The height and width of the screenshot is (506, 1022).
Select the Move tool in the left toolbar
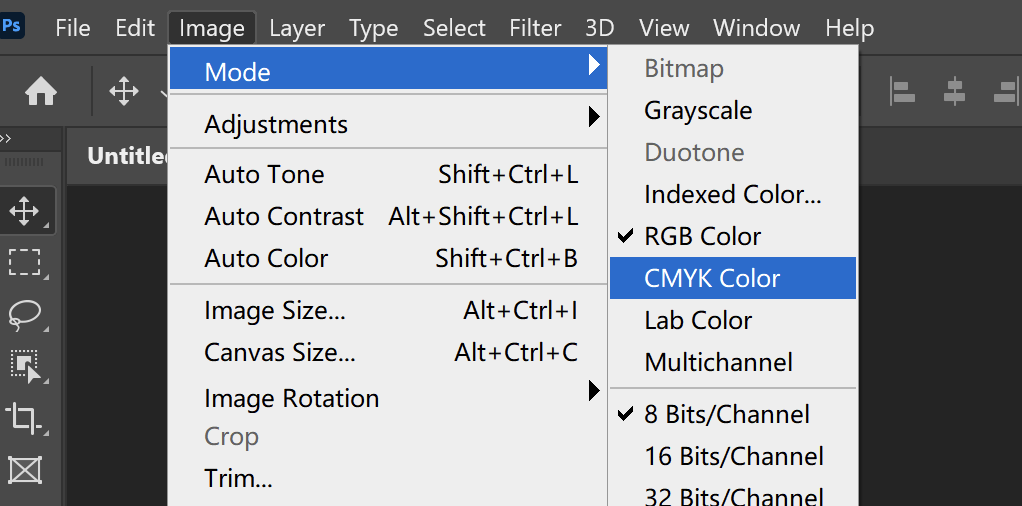coord(24,211)
